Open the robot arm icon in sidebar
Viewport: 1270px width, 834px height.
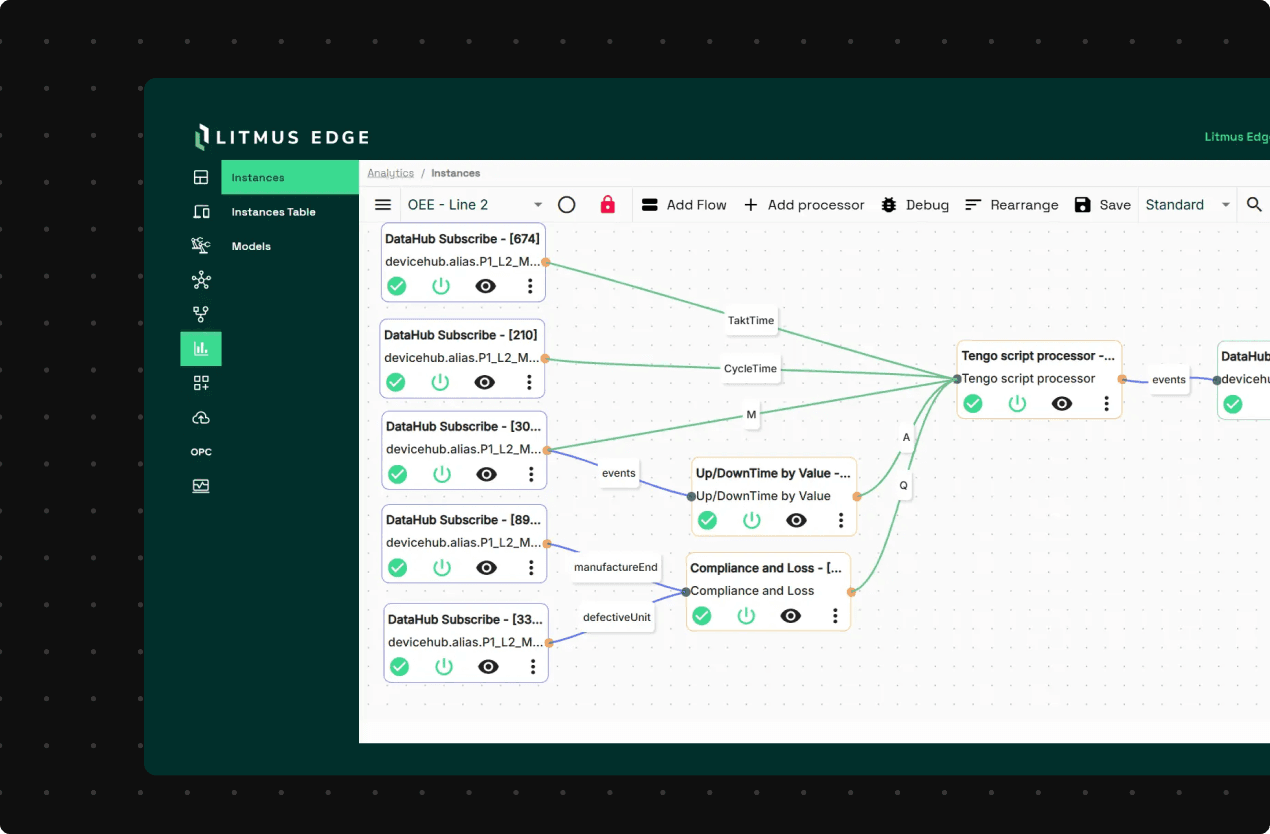(x=201, y=246)
